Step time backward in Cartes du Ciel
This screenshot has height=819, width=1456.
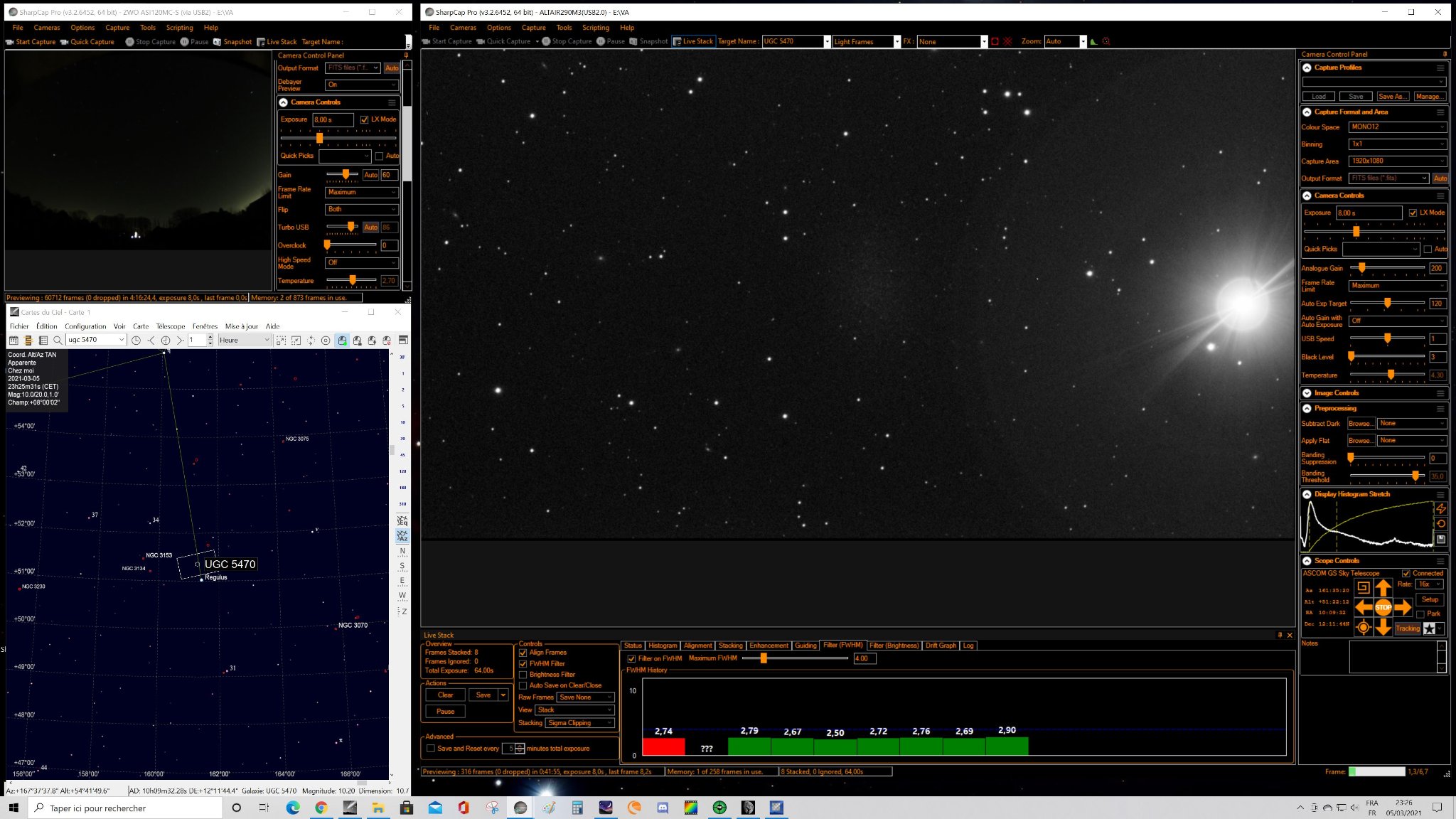pos(151,341)
